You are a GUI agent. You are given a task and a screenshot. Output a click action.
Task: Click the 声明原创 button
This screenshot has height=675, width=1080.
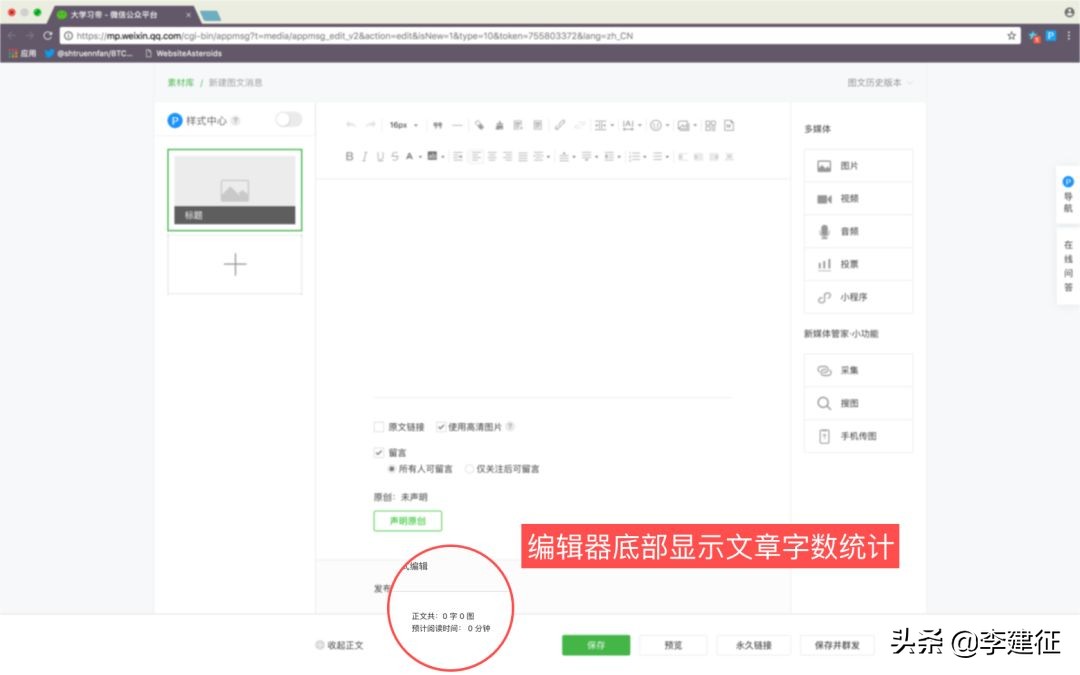pyautogui.click(x=406, y=520)
